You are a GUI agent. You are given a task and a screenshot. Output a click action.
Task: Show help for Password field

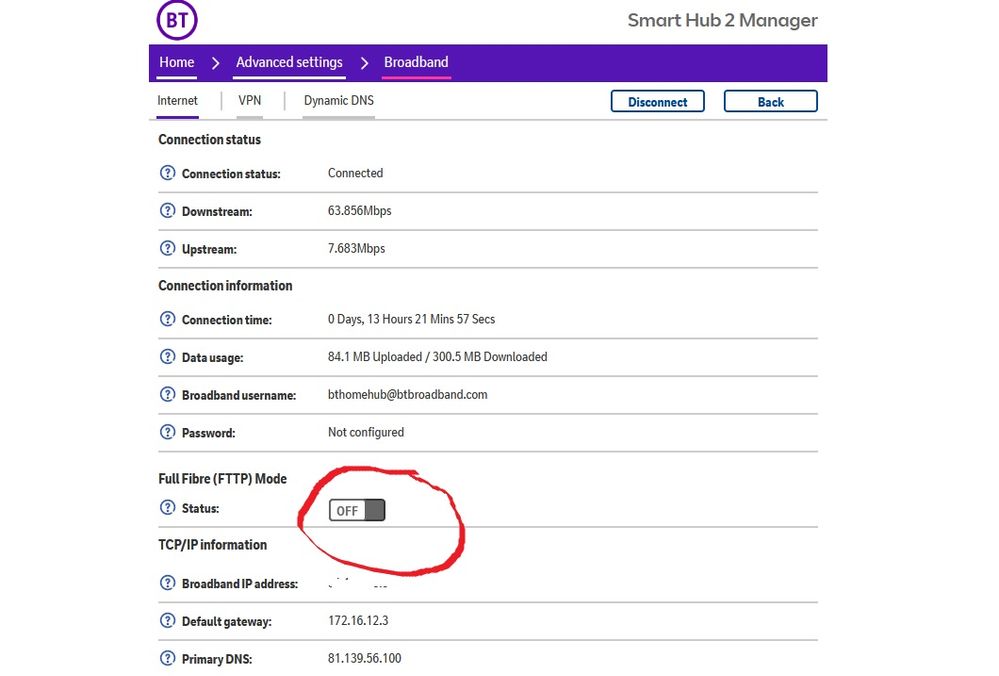click(168, 433)
